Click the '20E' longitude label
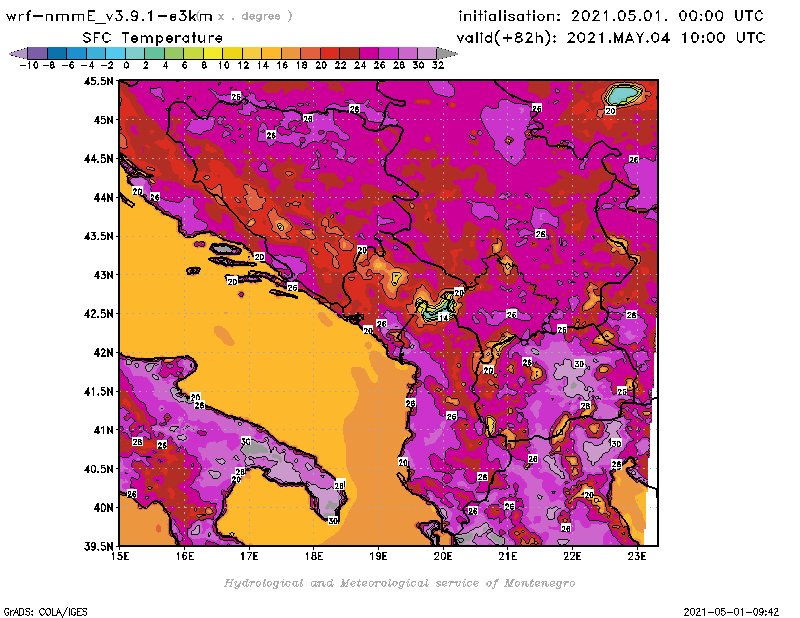The image size is (800, 618). click(x=443, y=556)
